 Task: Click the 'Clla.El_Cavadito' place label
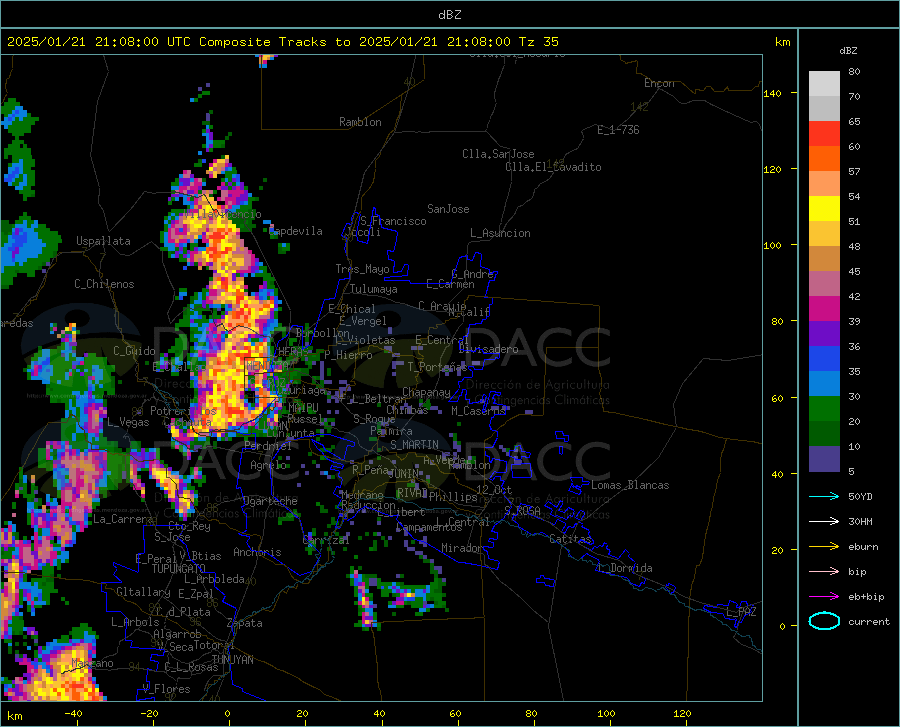553,167
